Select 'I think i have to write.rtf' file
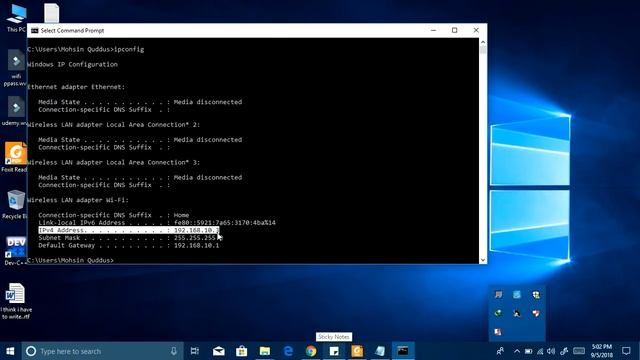Image resolution: width=640 pixels, height=360 pixels. point(16,301)
